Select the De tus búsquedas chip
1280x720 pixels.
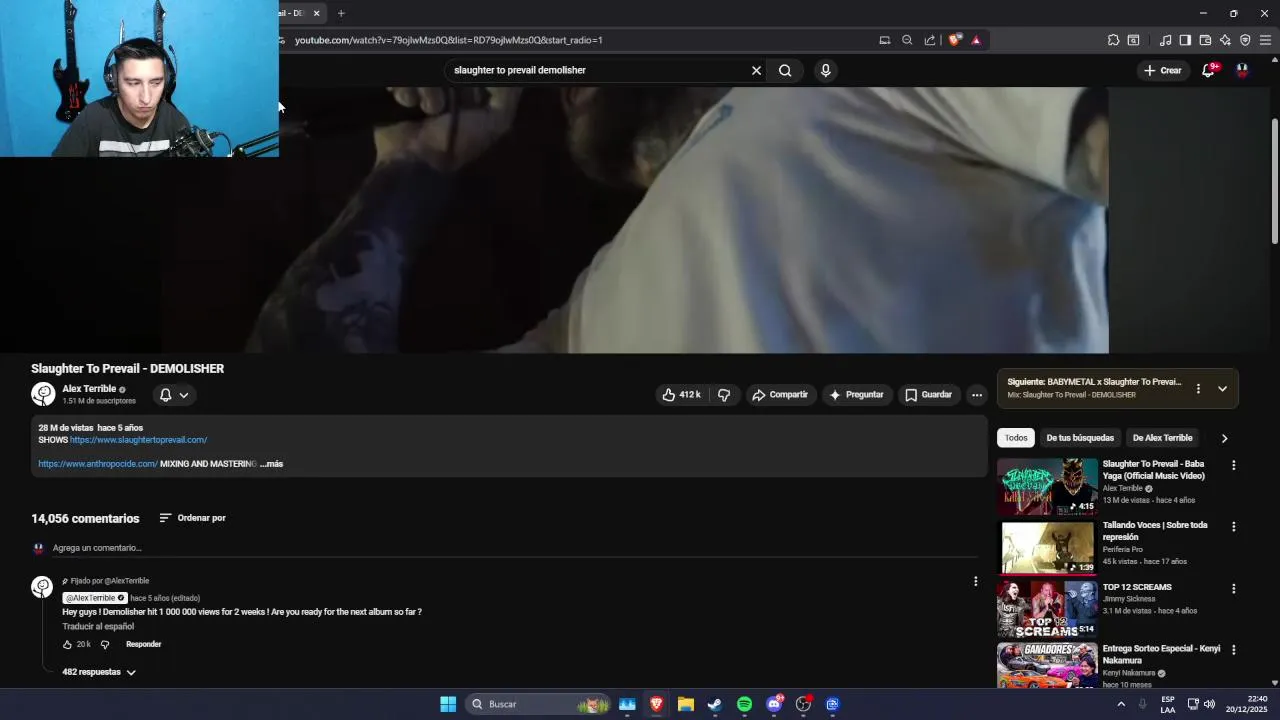(x=1080, y=438)
